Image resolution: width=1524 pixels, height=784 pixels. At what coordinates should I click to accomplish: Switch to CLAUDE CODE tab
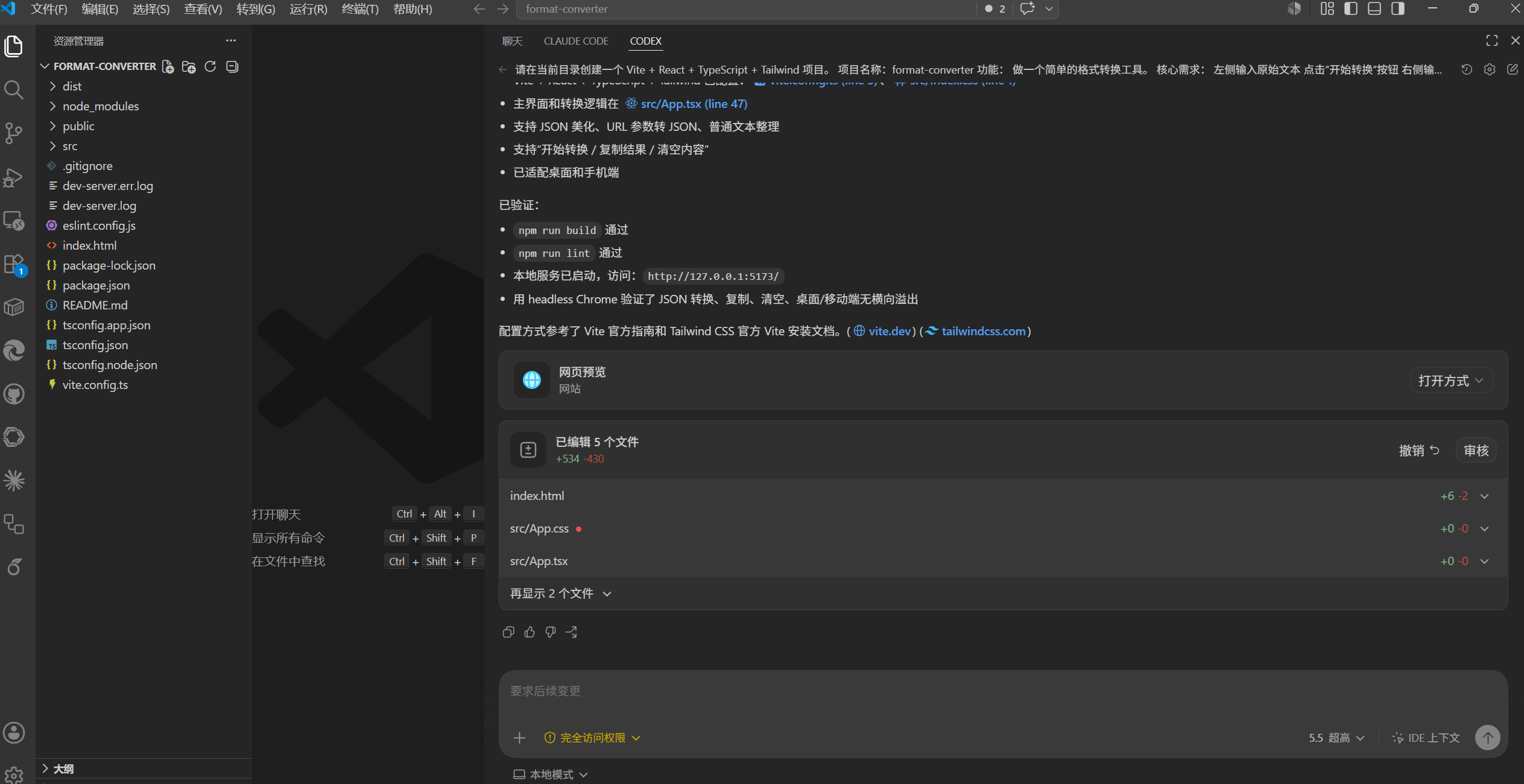576,40
